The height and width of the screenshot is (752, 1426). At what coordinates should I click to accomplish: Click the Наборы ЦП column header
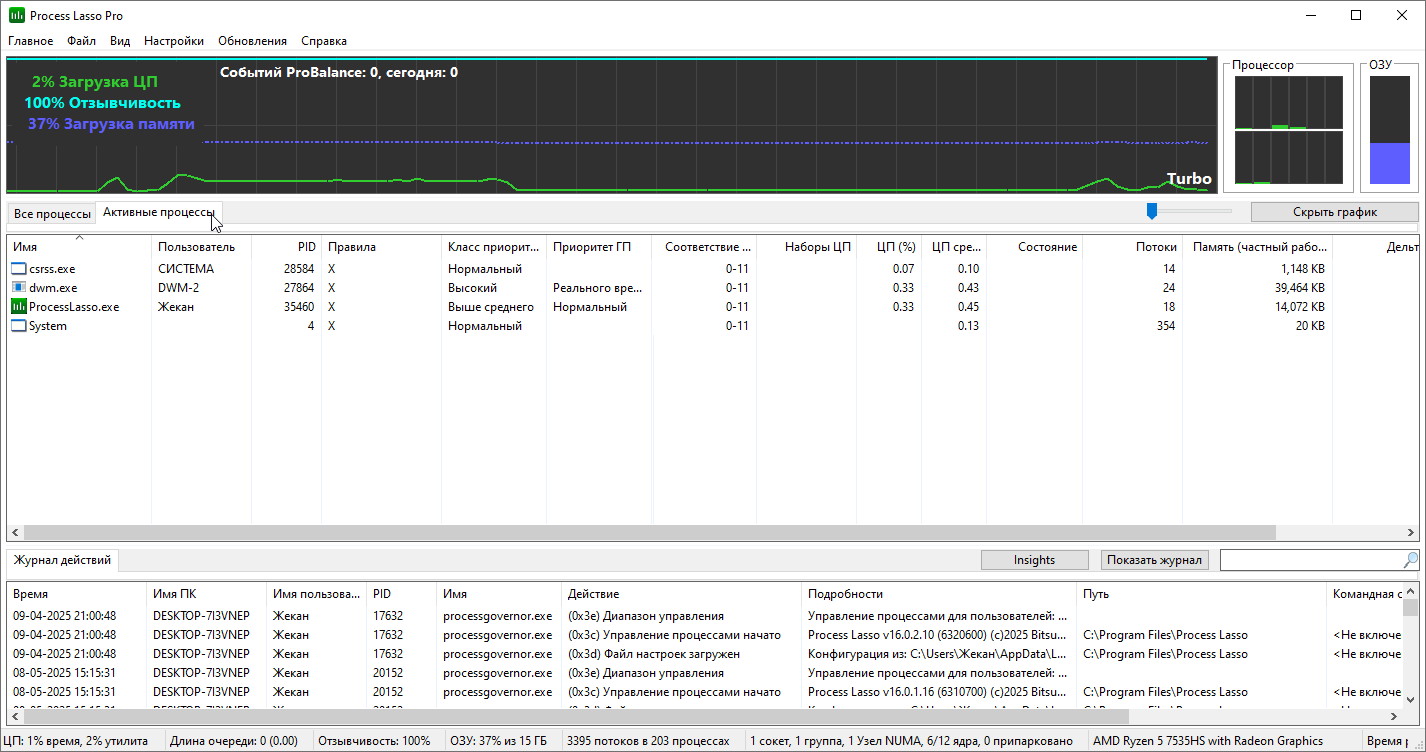pyautogui.click(x=807, y=247)
